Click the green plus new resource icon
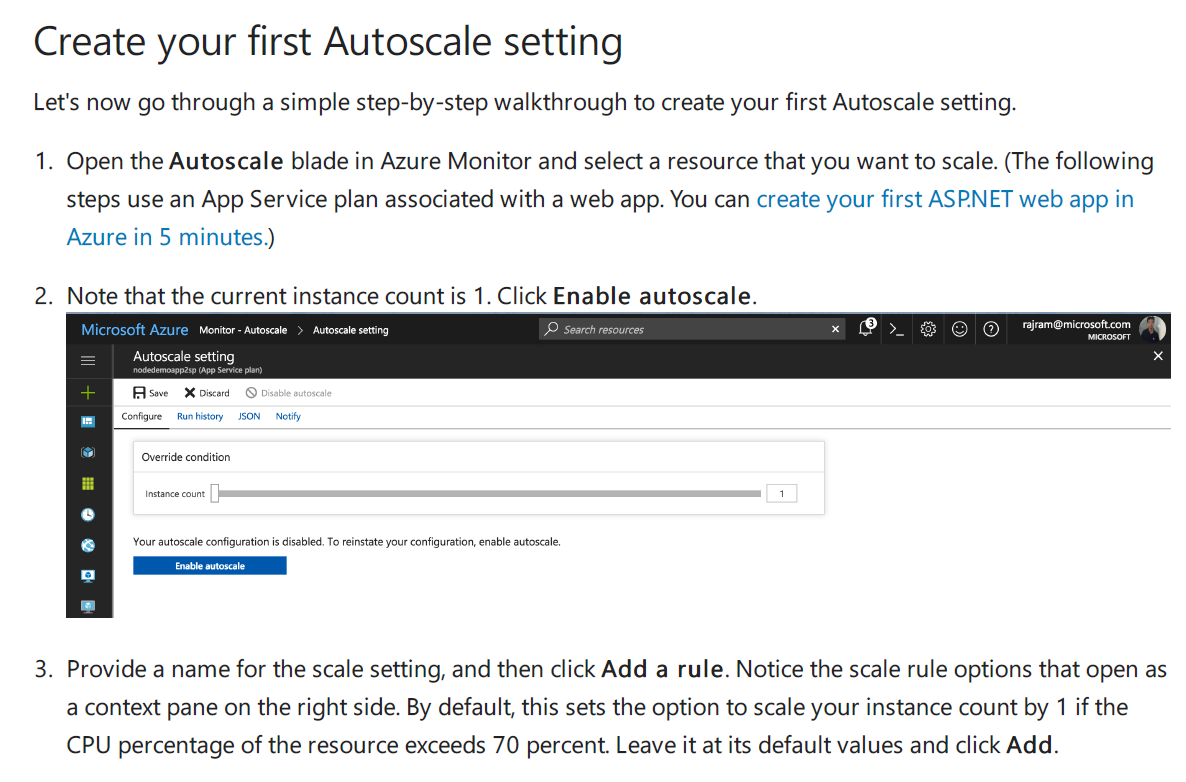The image size is (1186, 782). (x=88, y=393)
